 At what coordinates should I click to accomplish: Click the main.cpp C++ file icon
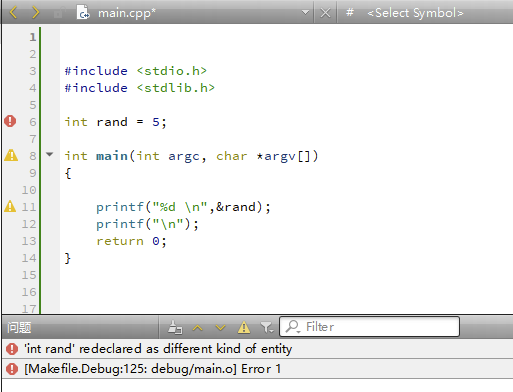(83, 13)
